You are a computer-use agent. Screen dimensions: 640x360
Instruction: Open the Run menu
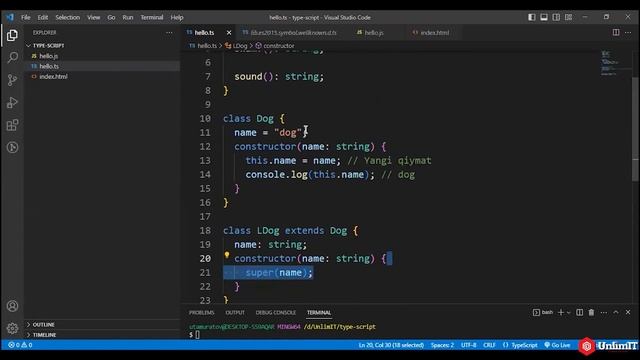point(128,17)
